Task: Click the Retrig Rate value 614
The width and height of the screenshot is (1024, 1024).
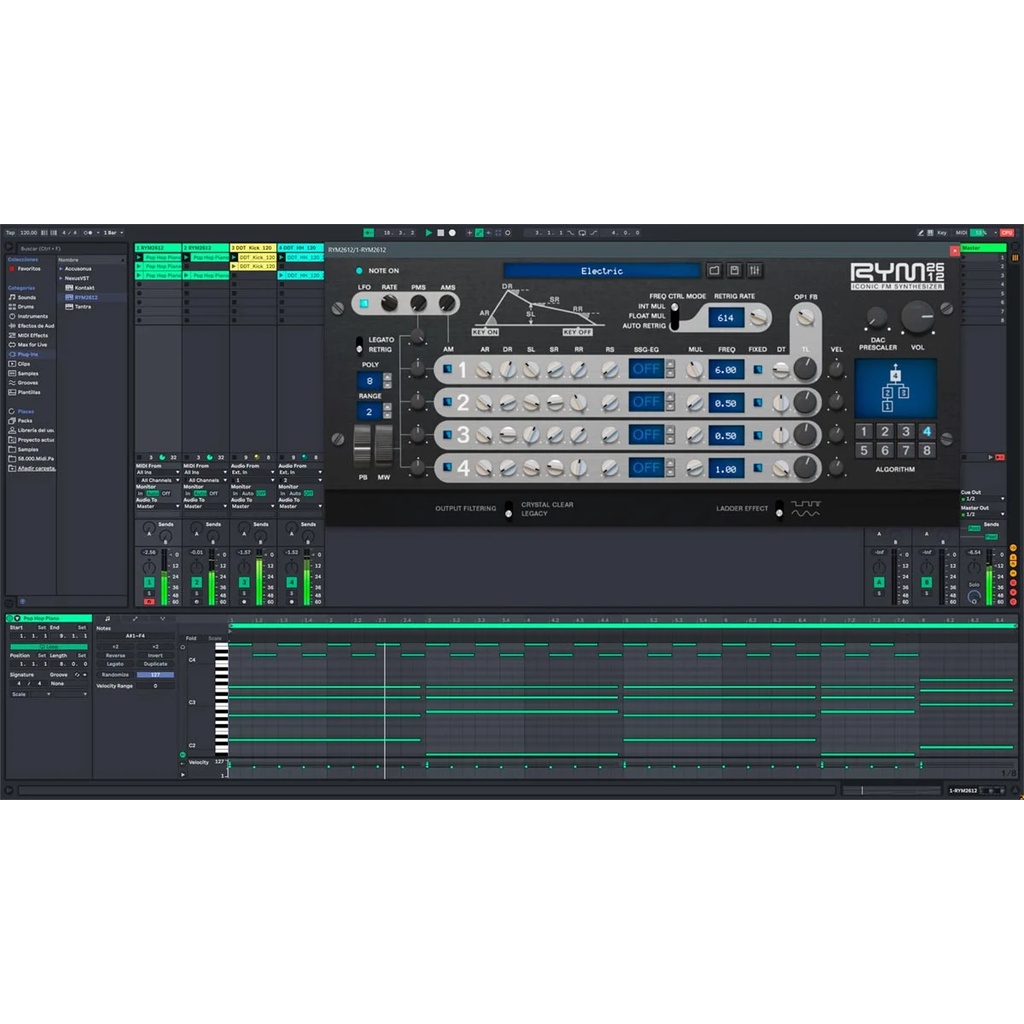Action: [726, 318]
